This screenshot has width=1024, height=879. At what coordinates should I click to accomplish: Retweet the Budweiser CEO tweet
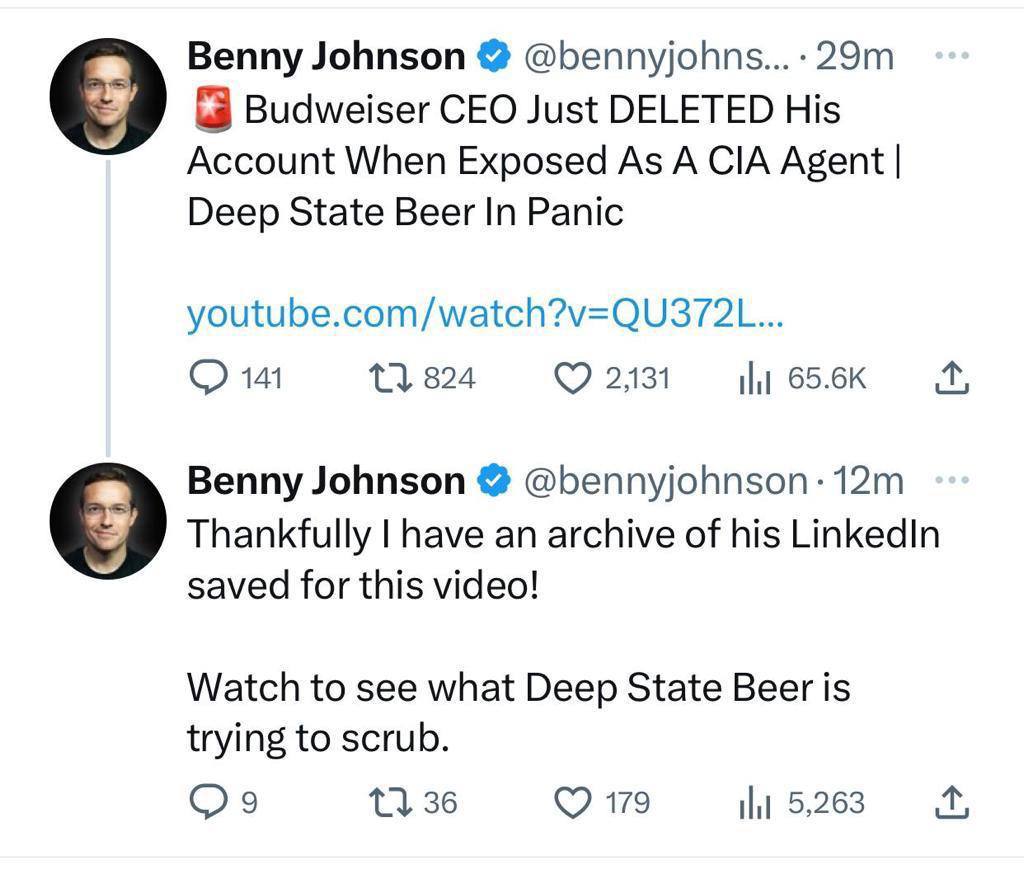(x=384, y=378)
